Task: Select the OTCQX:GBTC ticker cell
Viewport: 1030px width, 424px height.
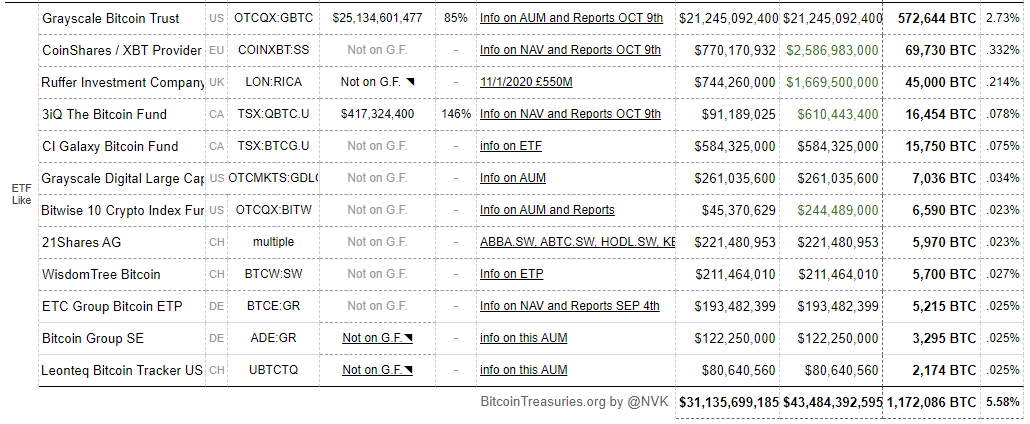Action: (x=273, y=18)
